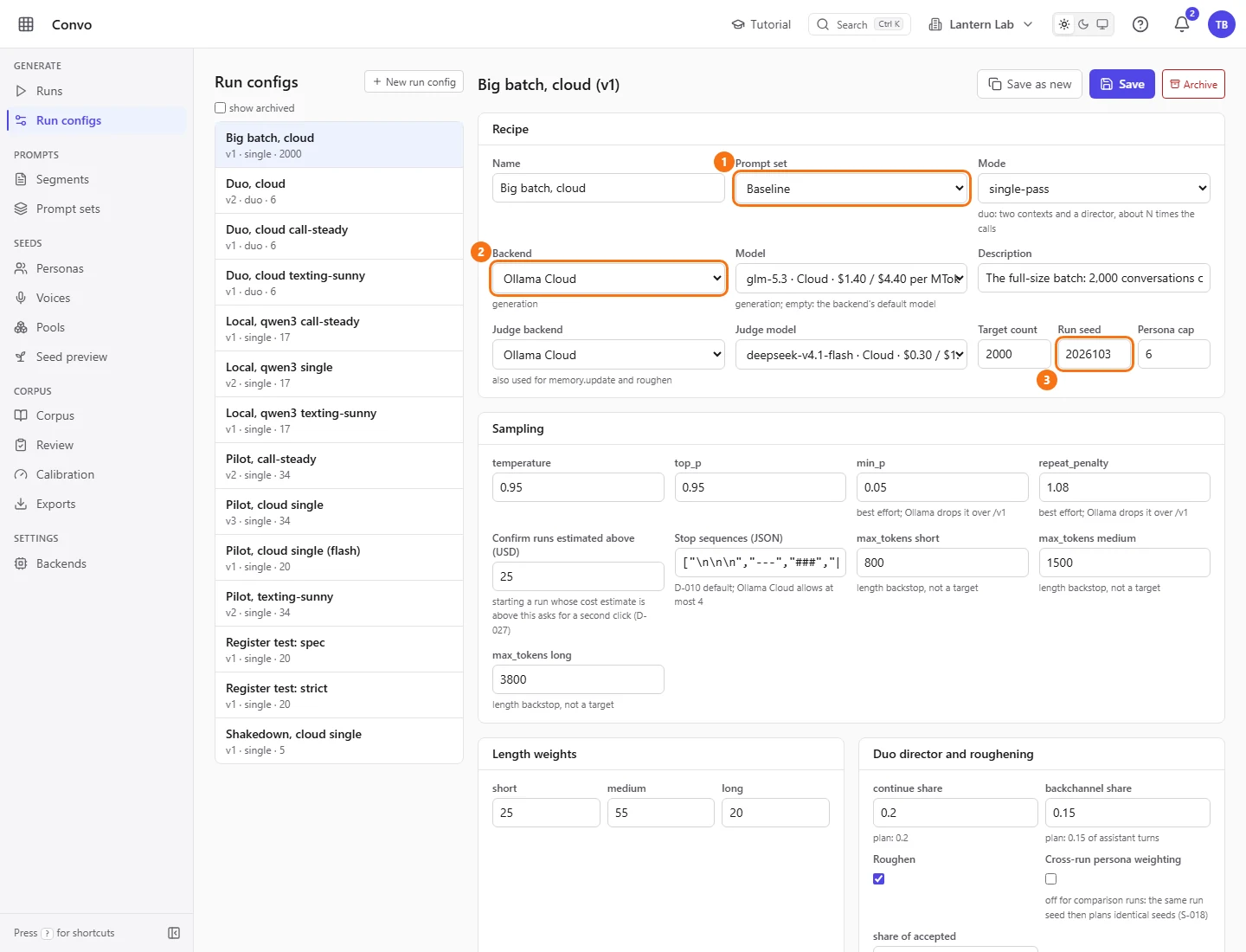Select Duo, cloud texting-sunny config
Viewport: 1246px width, 952px height.
click(x=339, y=282)
